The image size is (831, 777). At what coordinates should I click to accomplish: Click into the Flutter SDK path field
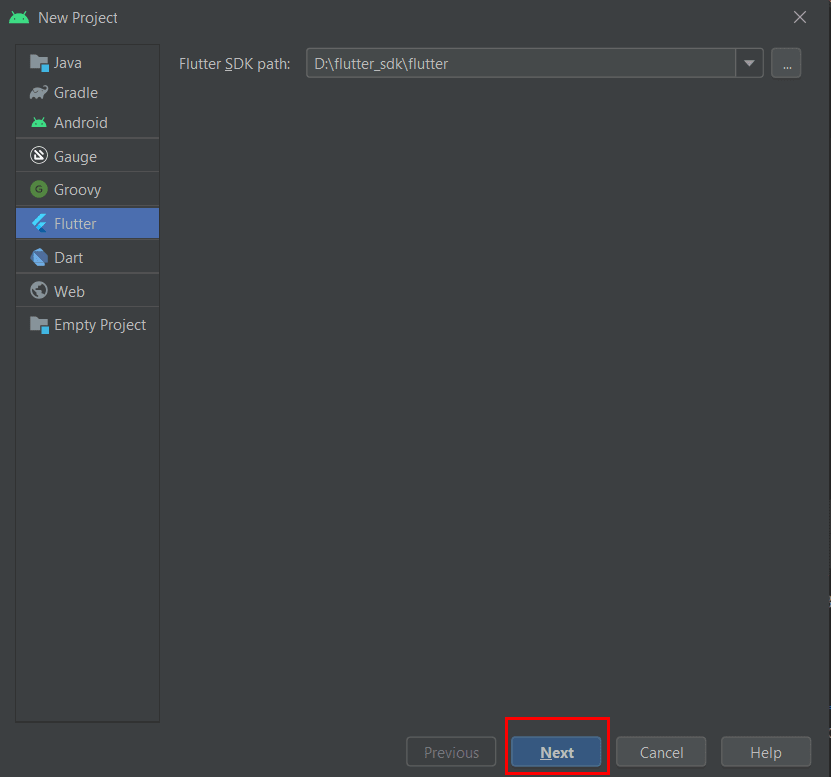click(521, 64)
